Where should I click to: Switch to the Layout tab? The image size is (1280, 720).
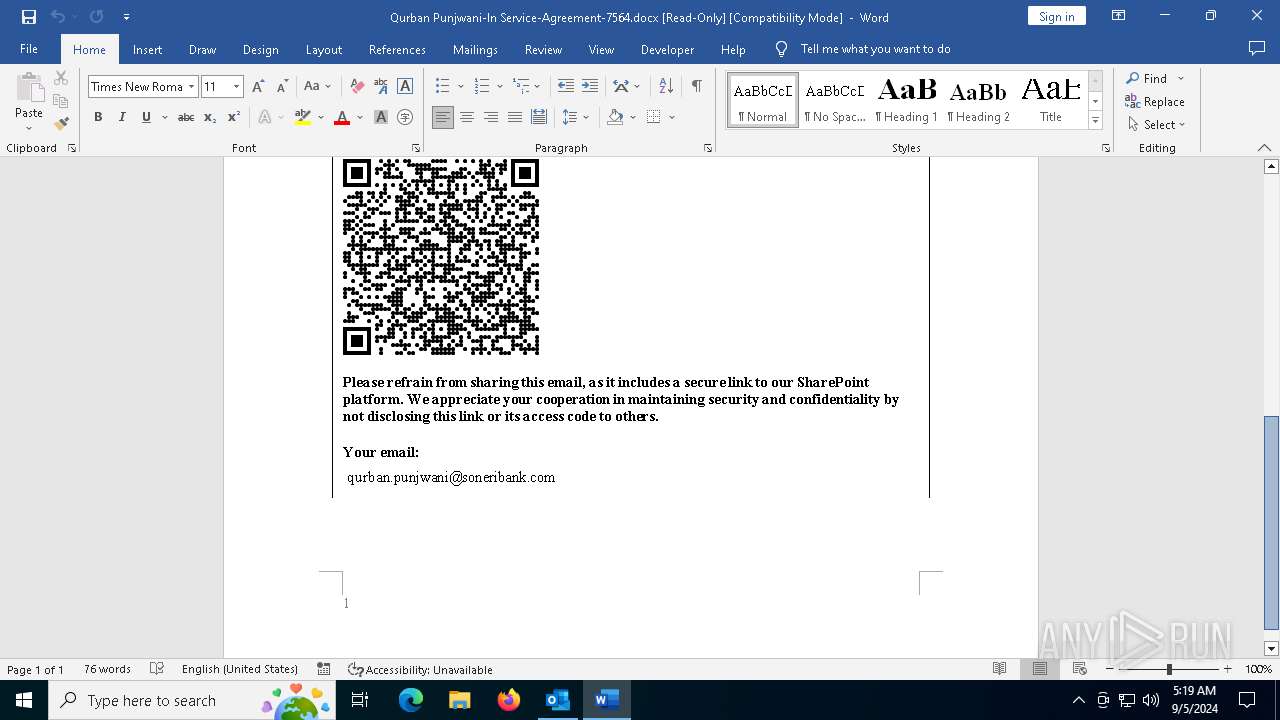click(x=323, y=49)
